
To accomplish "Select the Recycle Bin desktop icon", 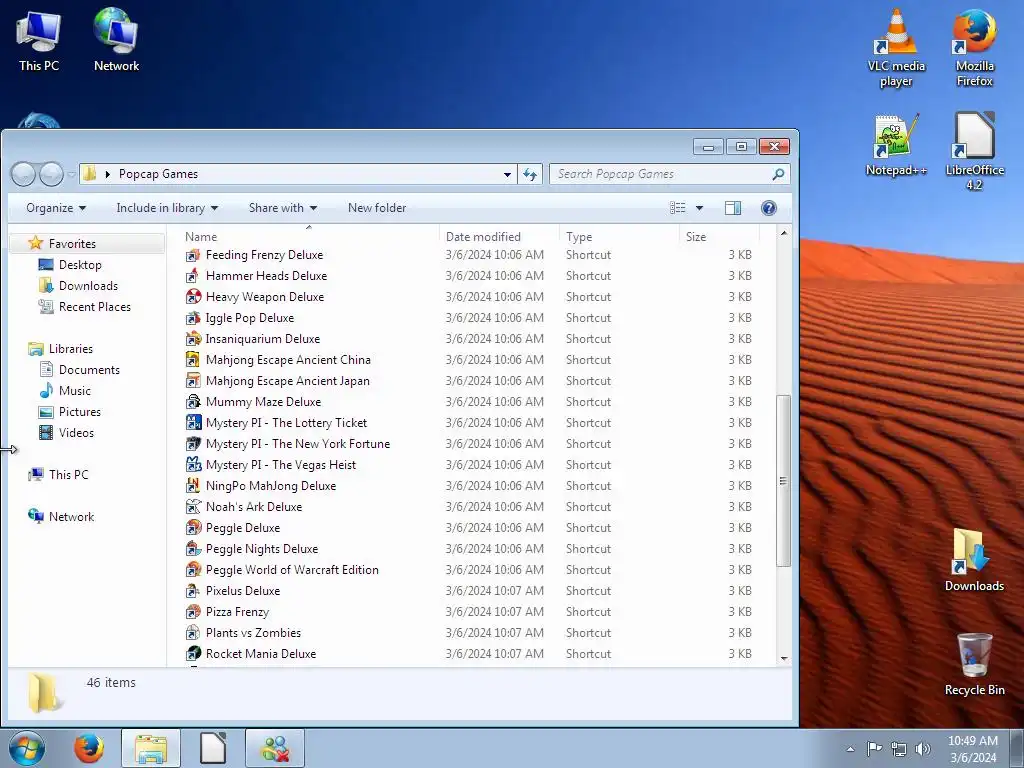I will [974, 664].
